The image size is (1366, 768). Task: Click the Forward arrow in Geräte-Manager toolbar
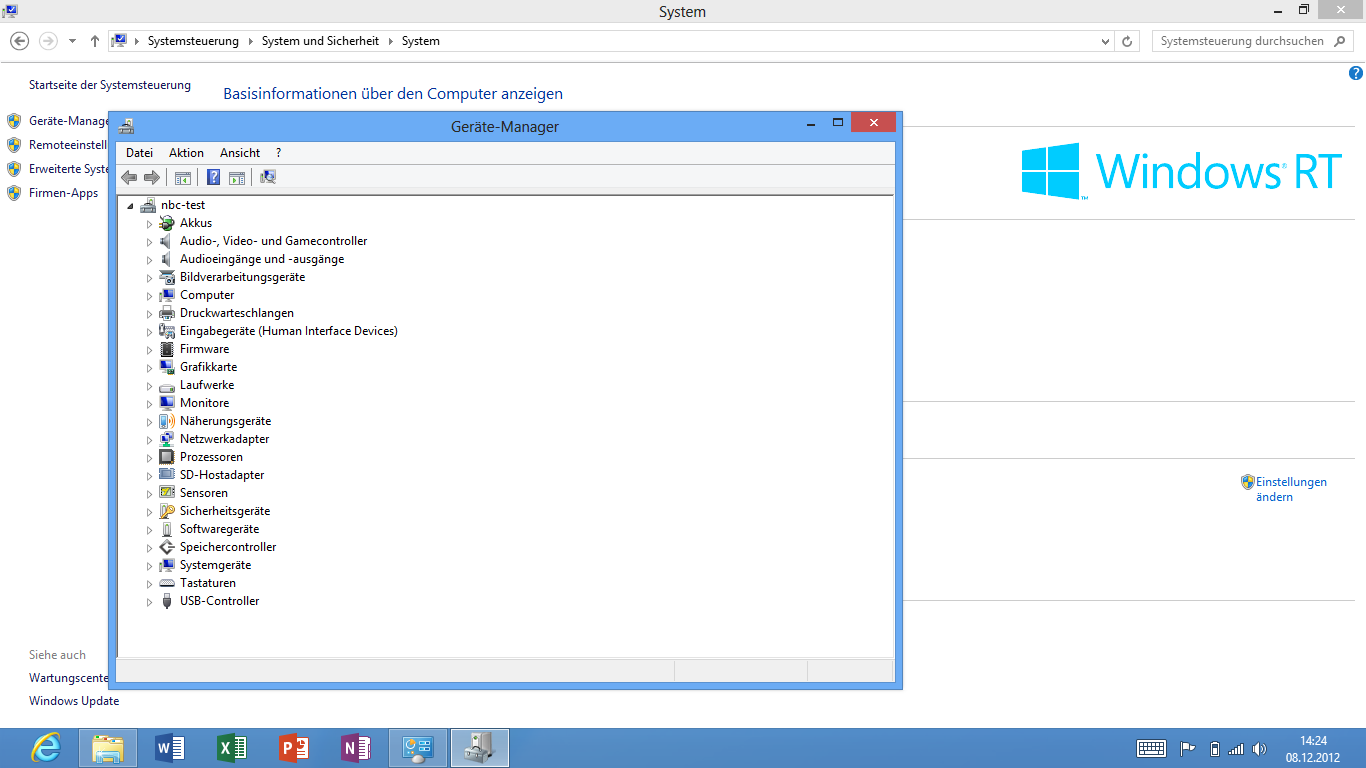pos(152,177)
